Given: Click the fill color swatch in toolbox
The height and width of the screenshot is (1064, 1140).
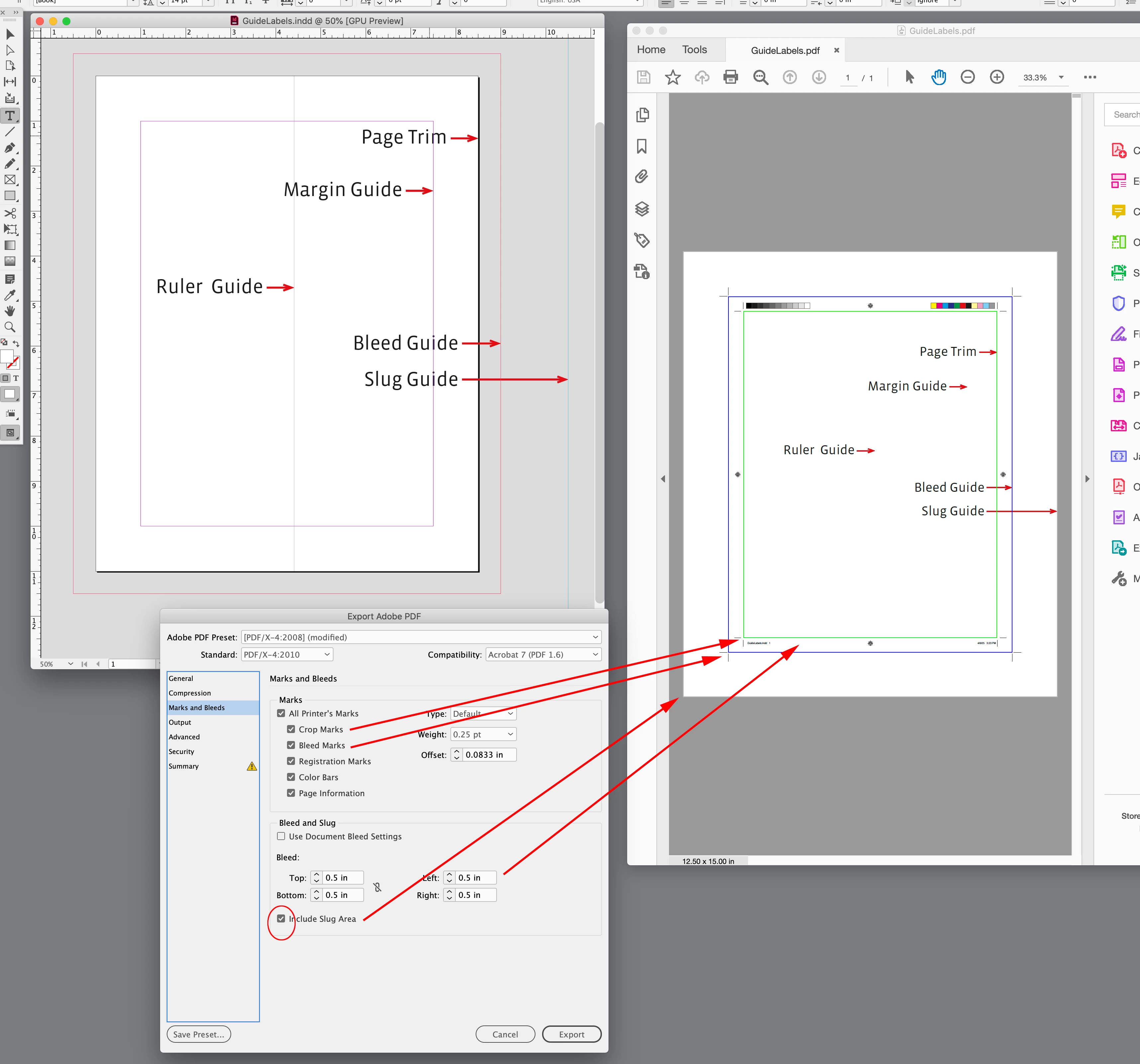Looking at the screenshot, I should 6,357.
